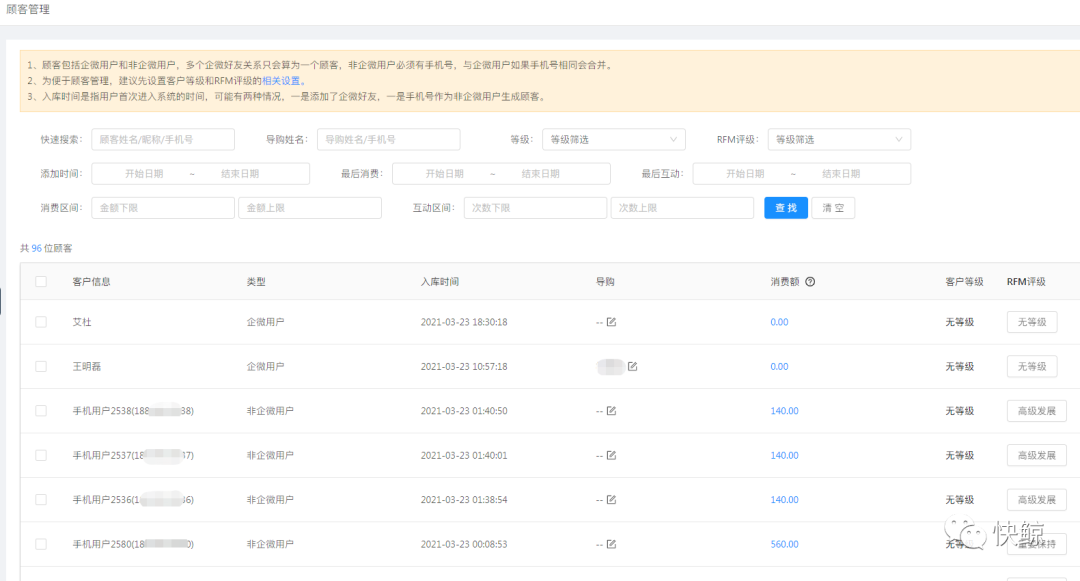Viewport: 1080px width, 581px height.
Task: Open the 添加时间 start date picker
Action: click(144, 174)
